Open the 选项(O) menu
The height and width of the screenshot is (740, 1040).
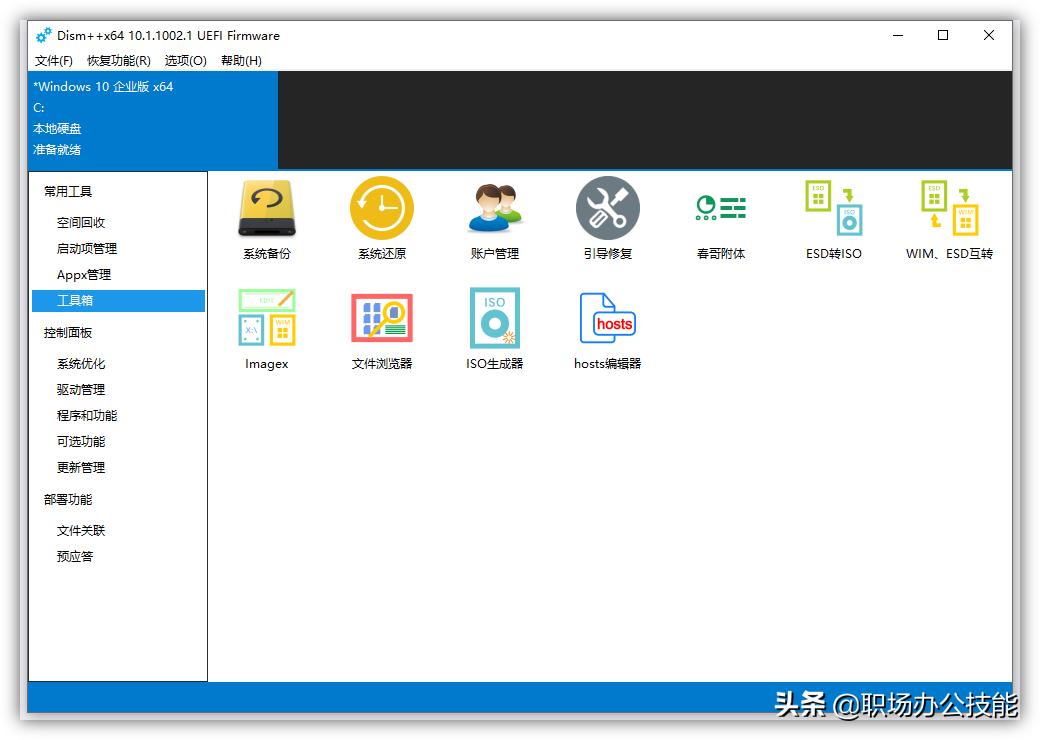click(185, 60)
